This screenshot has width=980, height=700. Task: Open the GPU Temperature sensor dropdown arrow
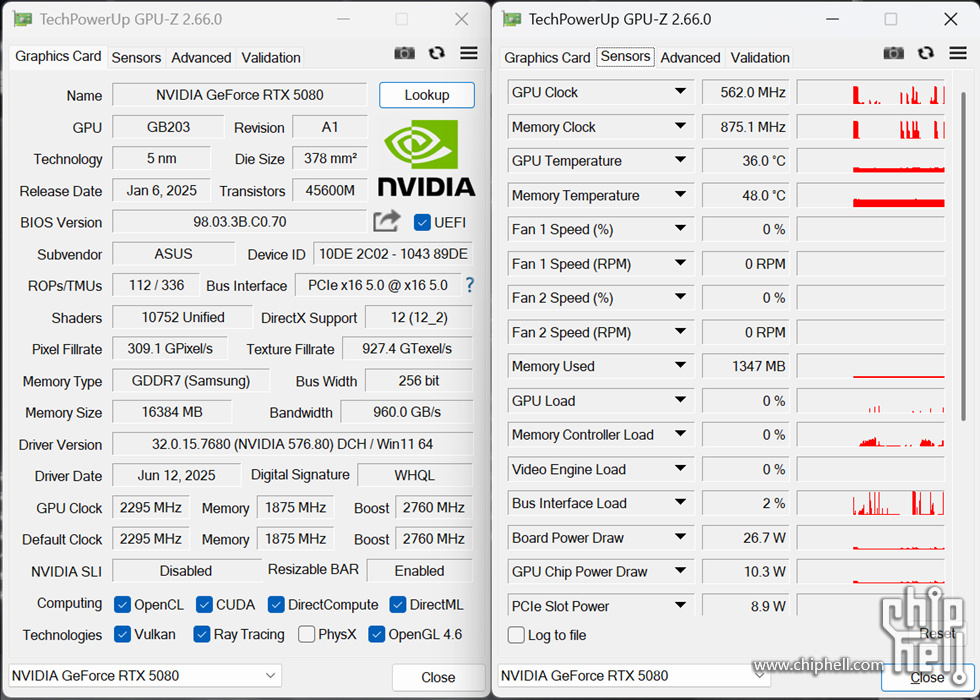[681, 161]
